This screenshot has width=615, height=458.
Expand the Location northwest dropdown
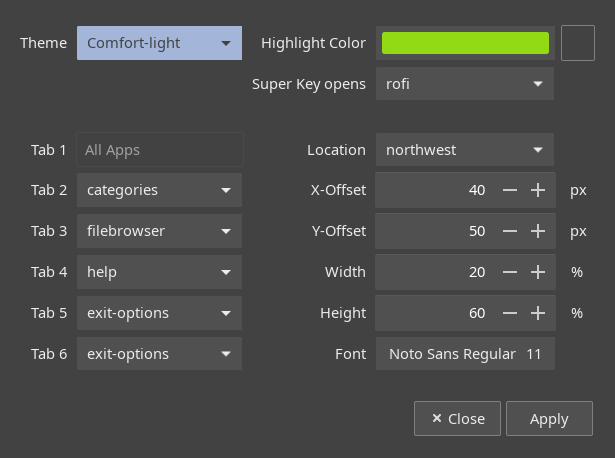[465, 149]
